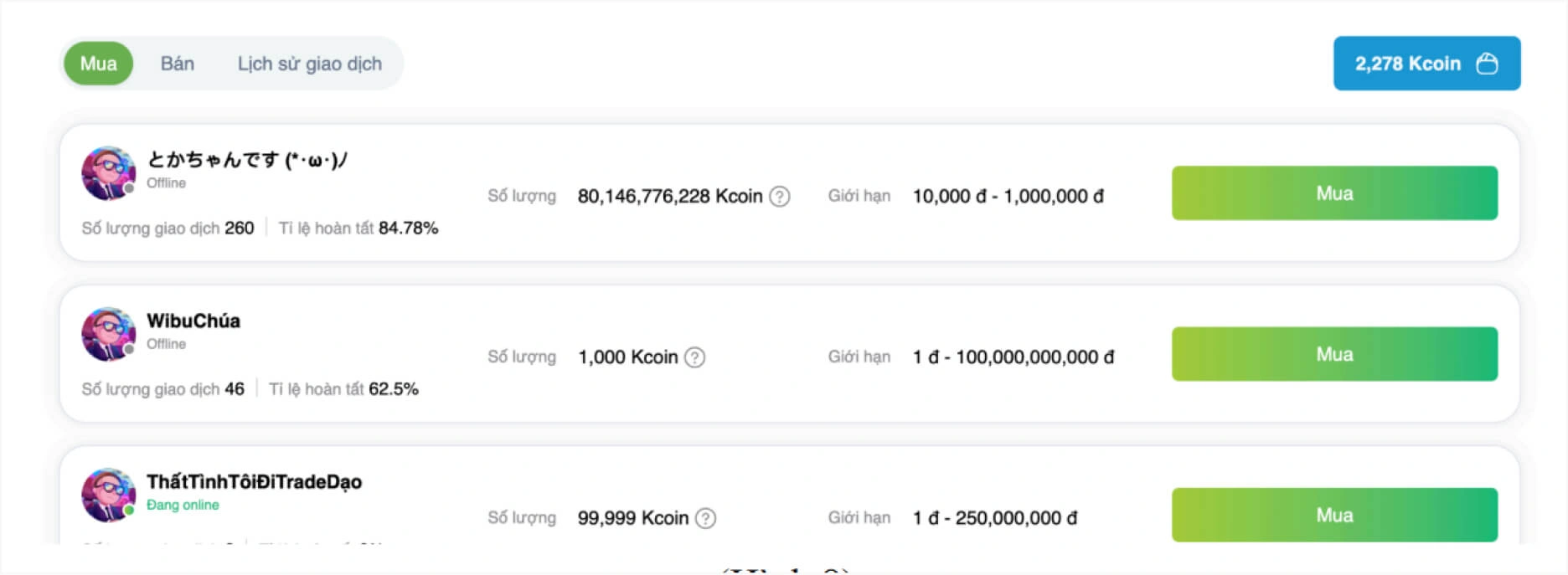
Task: Click Offline status under WibuChúa
Action: 166,344
